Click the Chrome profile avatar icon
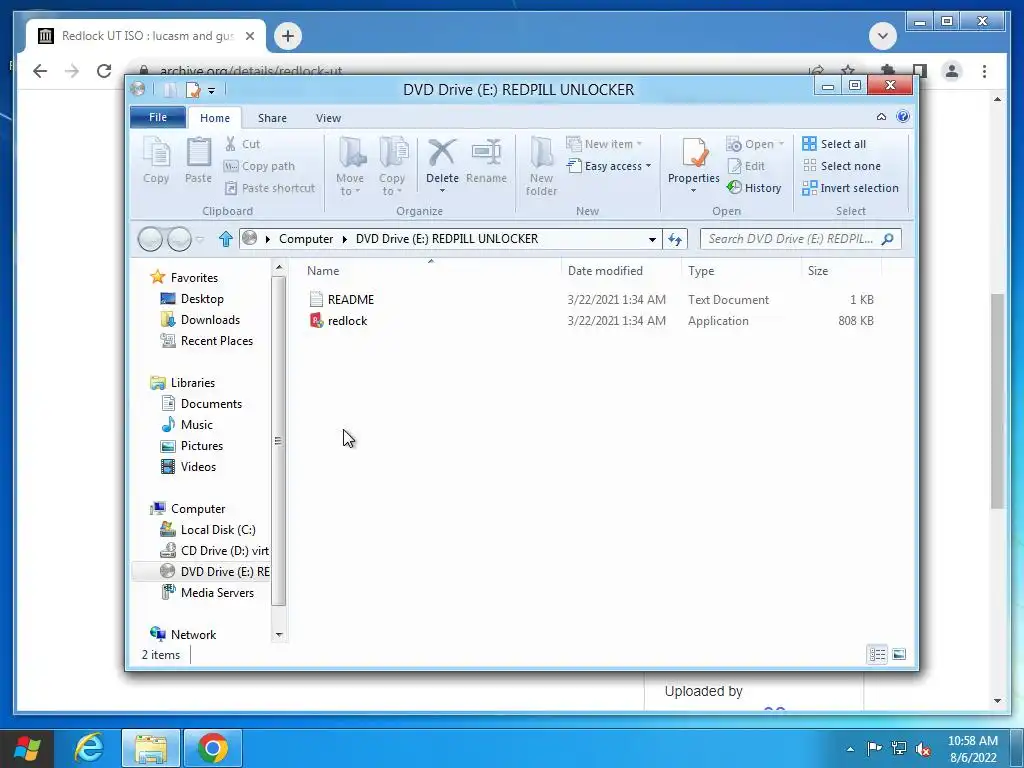Viewport: 1024px width, 768px height. click(x=952, y=71)
